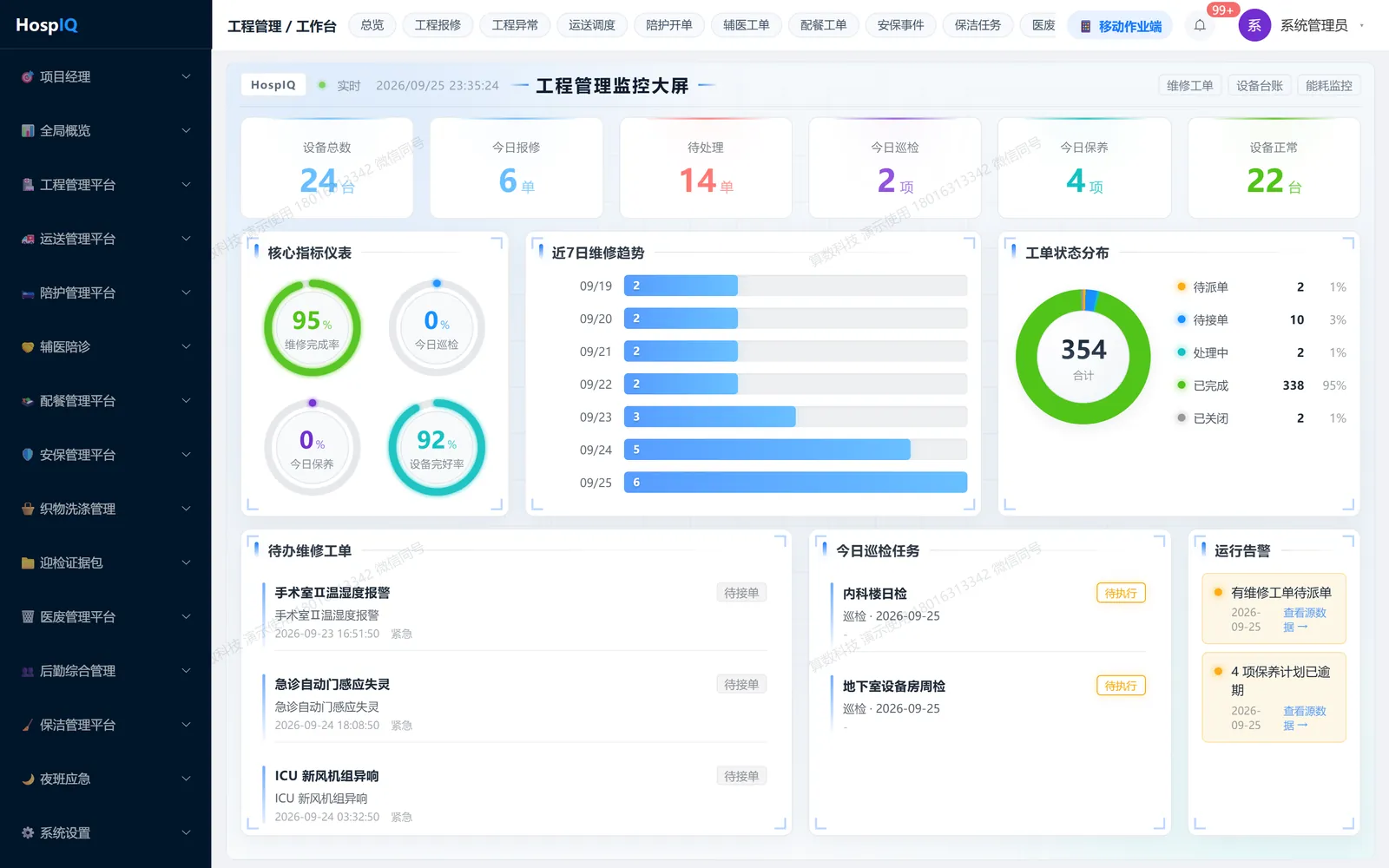Expand the 系统设置 menu chevron

pos(186,832)
